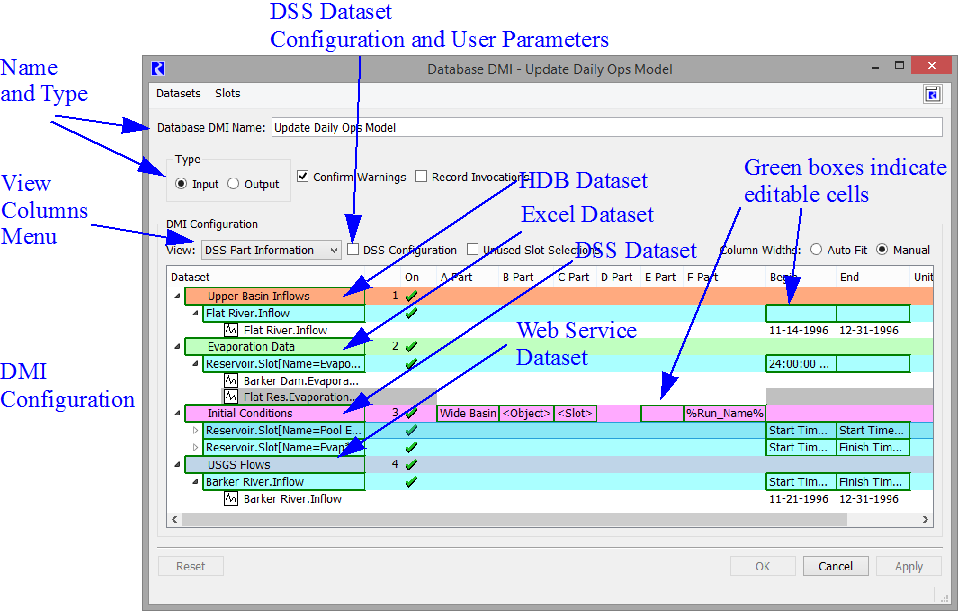Click green checkmark in Evaporation Data row
This screenshot has width=963, height=614.
(410, 347)
